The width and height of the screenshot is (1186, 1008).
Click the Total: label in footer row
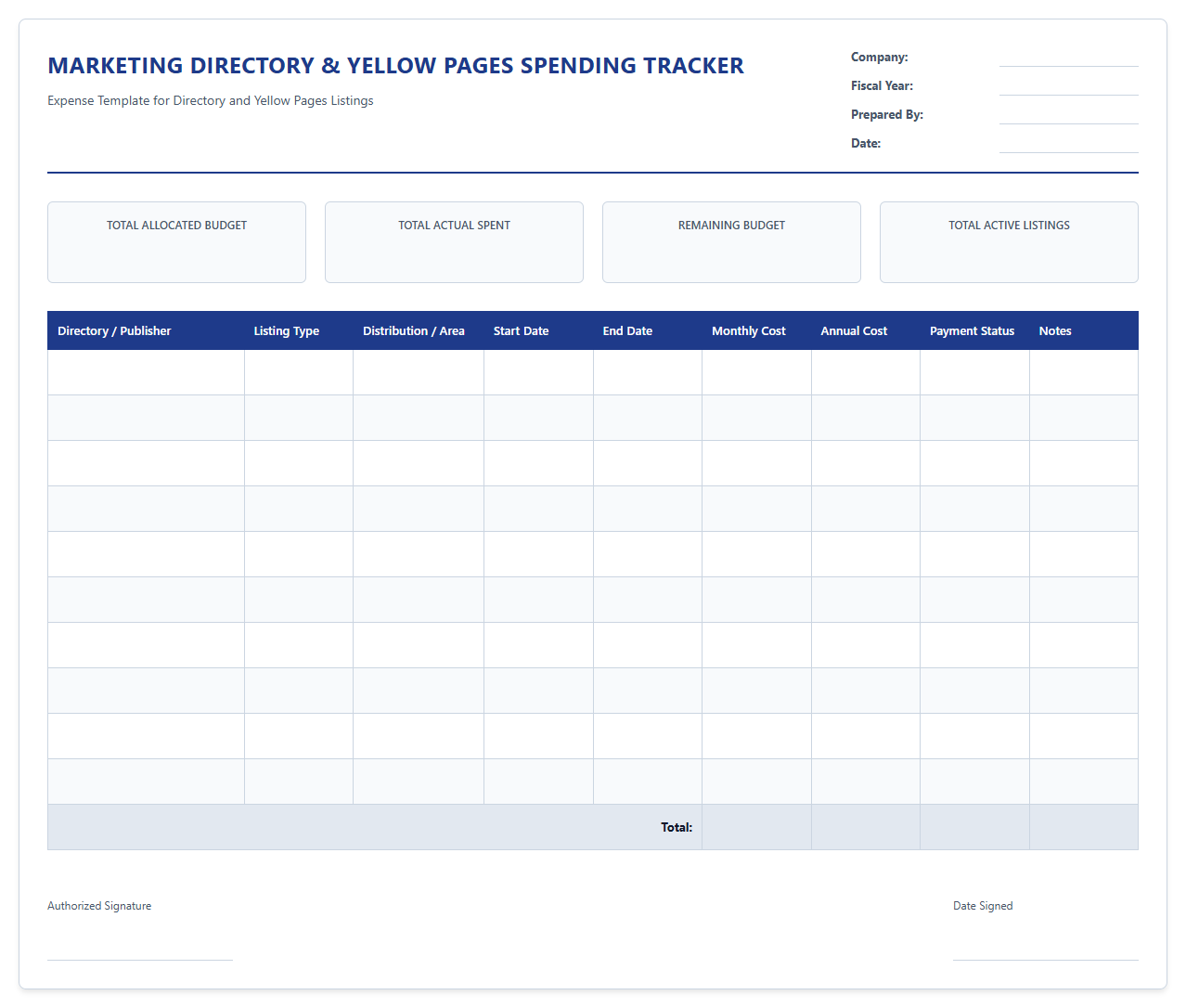pos(677,827)
